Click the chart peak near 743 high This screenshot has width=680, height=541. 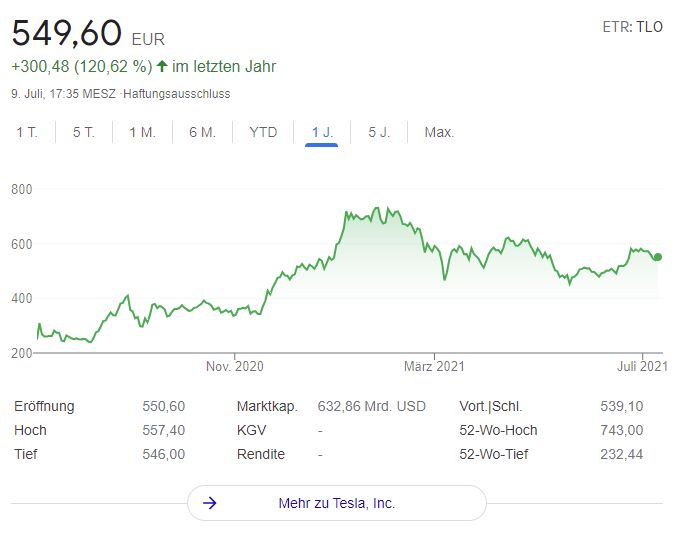[x=376, y=209]
